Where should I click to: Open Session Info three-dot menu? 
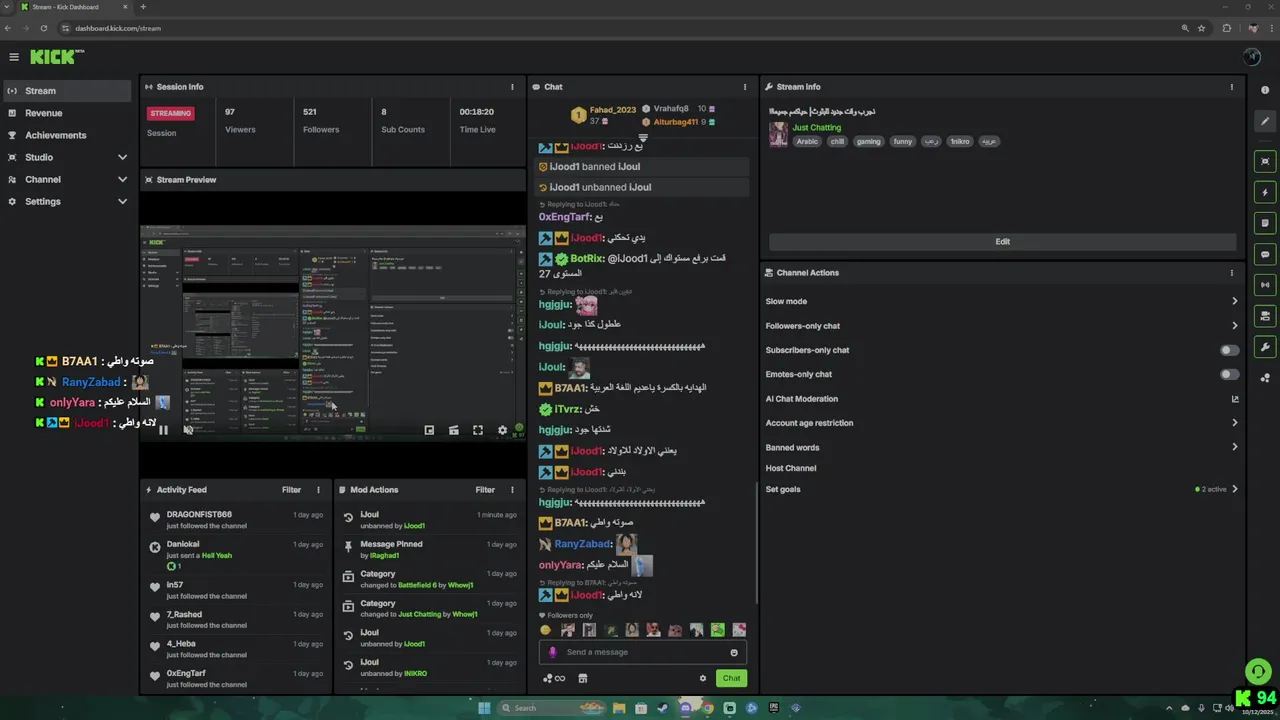[512, 87]
